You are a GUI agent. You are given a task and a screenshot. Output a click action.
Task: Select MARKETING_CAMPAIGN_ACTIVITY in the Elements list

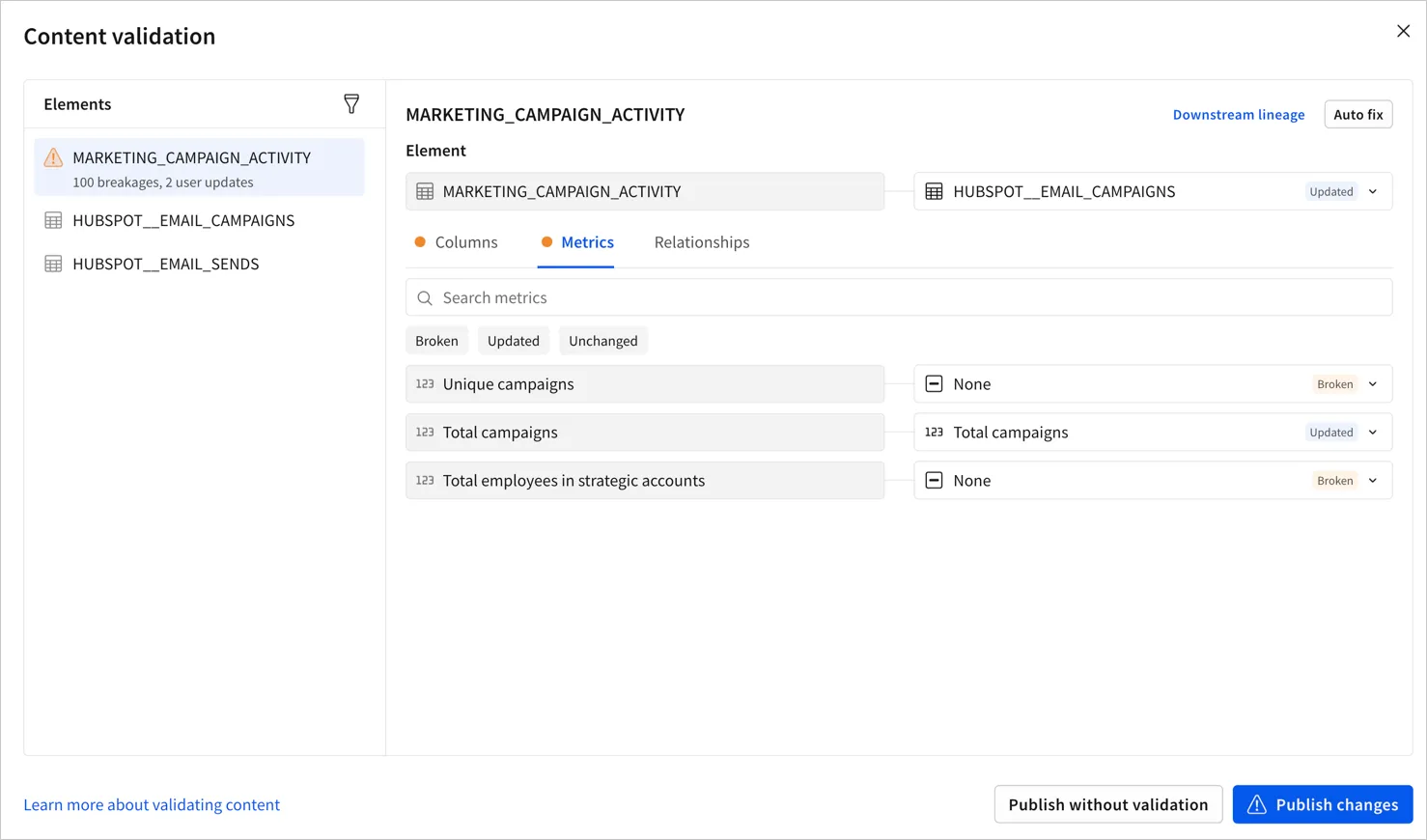[x=200, y=167]
